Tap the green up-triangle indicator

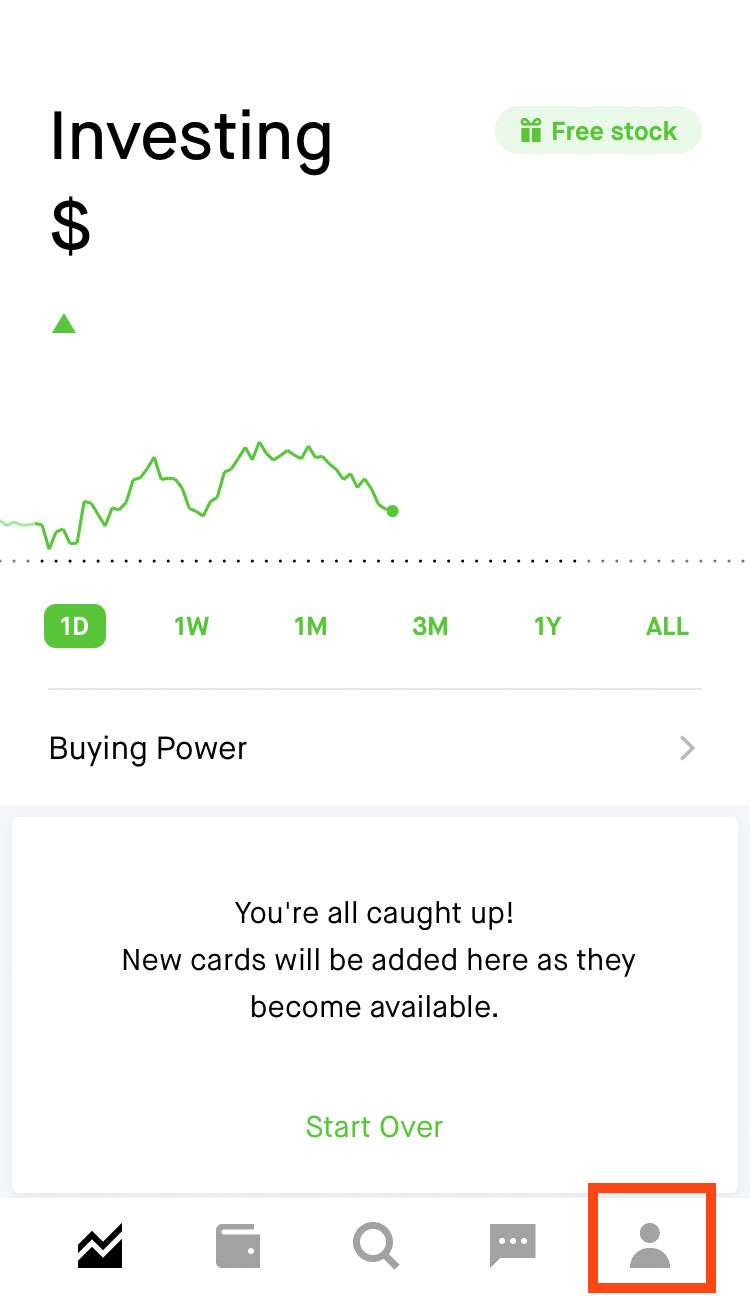click(x=64, y=323)
